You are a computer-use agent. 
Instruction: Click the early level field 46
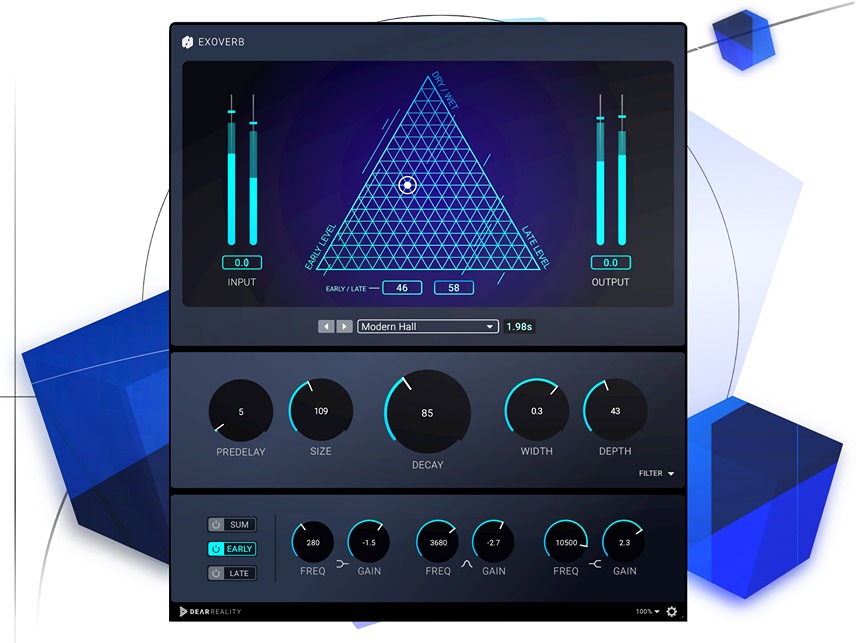point(402,288)
